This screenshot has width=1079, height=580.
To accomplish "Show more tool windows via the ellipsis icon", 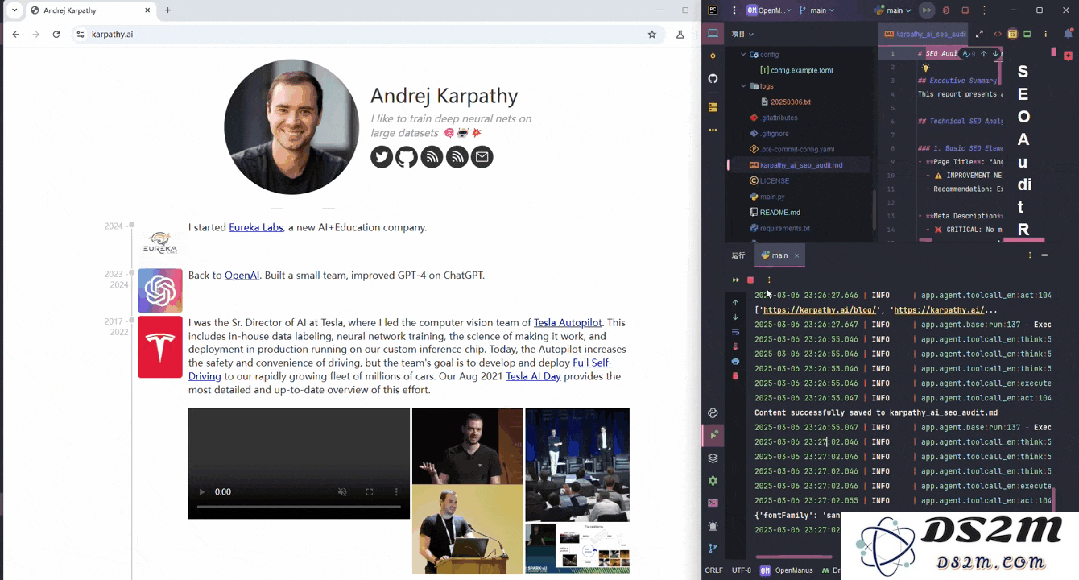I will click(x=713, y=129).
